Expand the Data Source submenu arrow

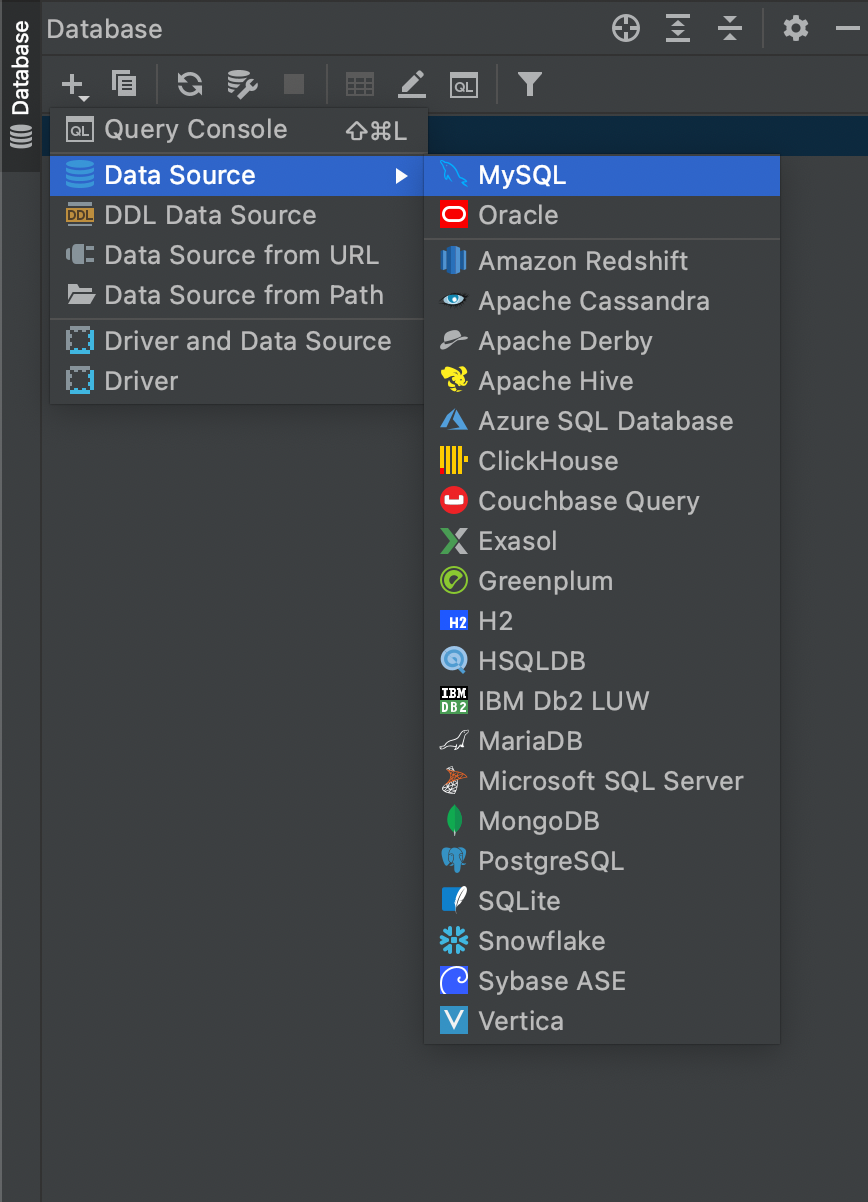click(401, 176)
